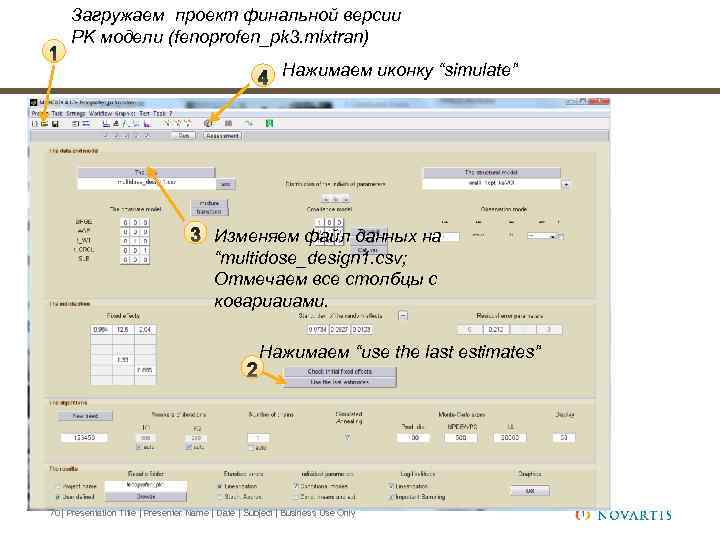Click the number of chains field
This screenshot has height=540, width=720.
259,438
